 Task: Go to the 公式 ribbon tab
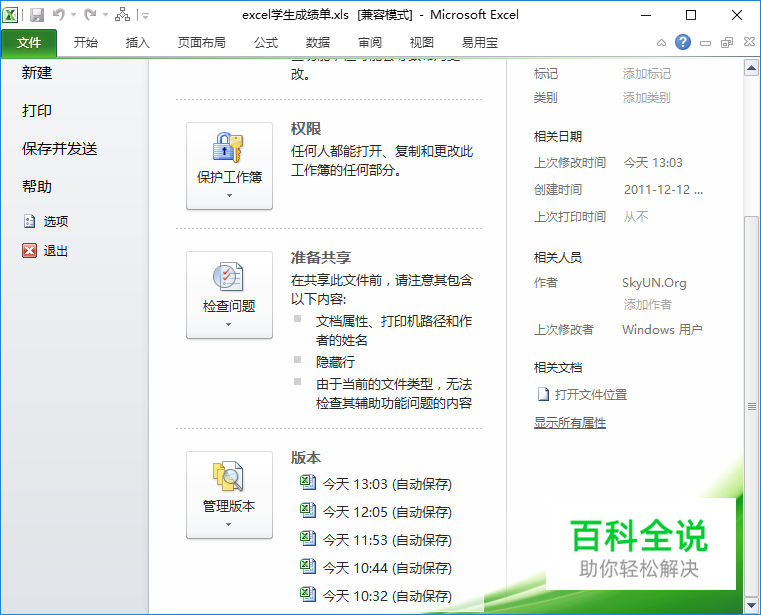[266, 43]
